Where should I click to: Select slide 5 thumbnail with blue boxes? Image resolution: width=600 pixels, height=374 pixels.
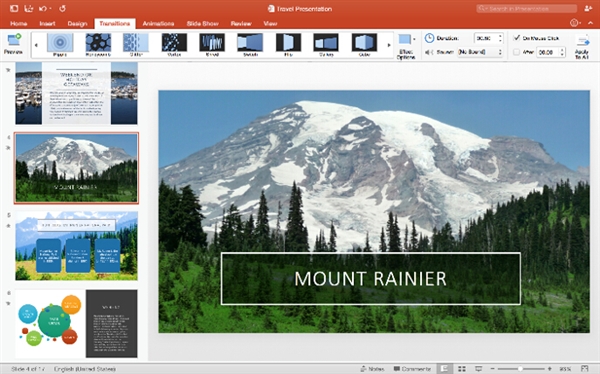pyautogui.click(x=76, y=245)
